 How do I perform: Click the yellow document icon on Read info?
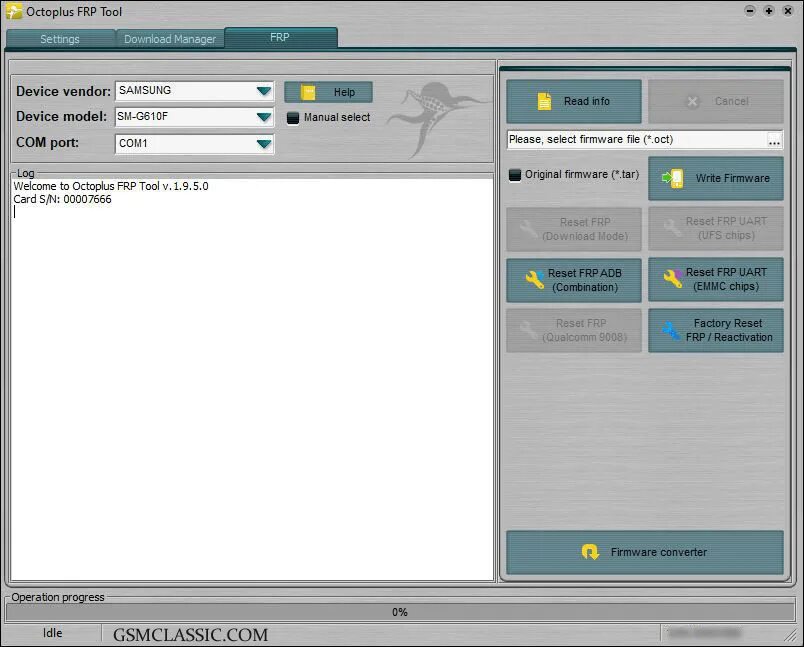point(544,102)
